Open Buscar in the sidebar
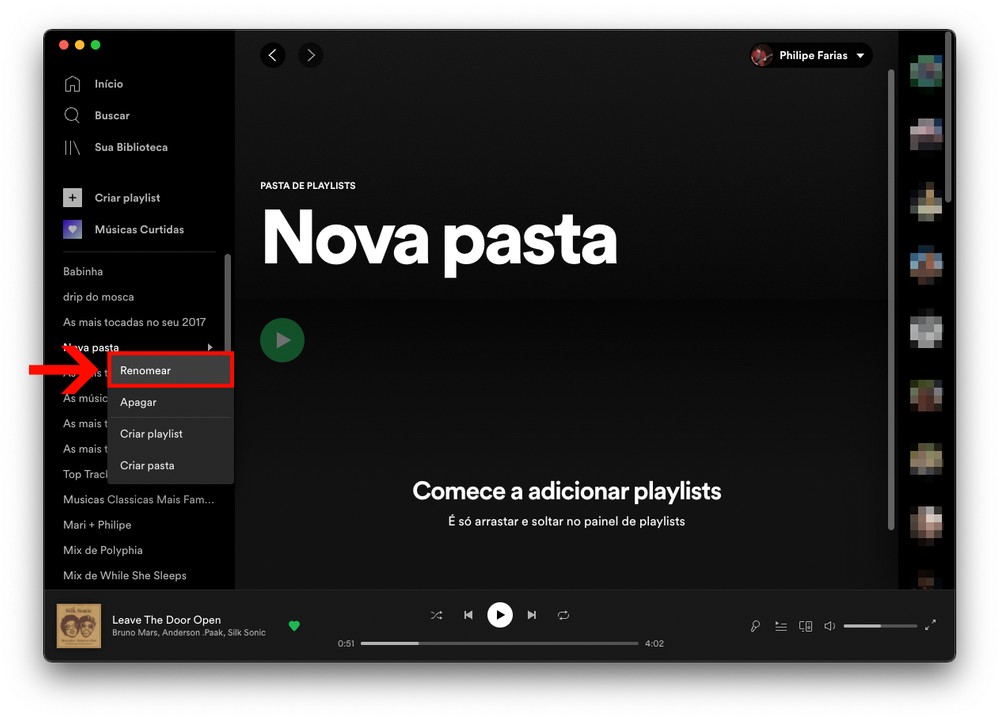Image resolution: width=1000 pixels, height=721 pixels. pyautogui.click(x=112, y=115)
